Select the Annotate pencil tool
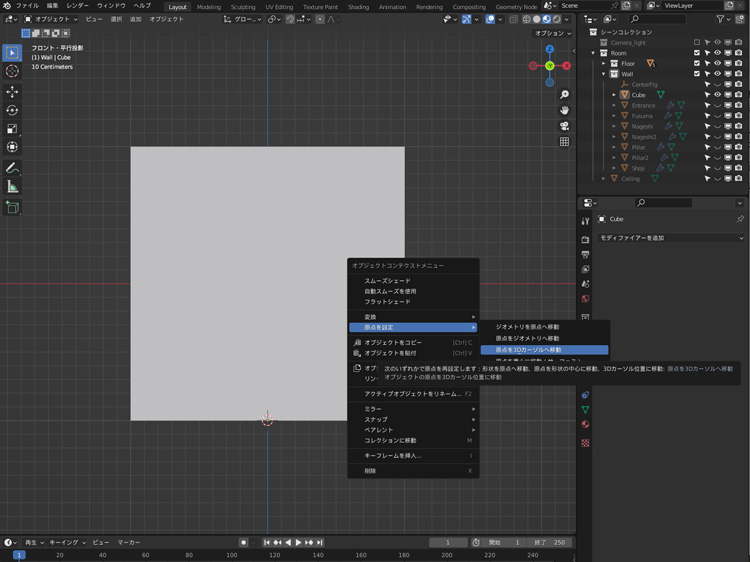This screenshot has height=562, width=750. [x=12, y=168]
